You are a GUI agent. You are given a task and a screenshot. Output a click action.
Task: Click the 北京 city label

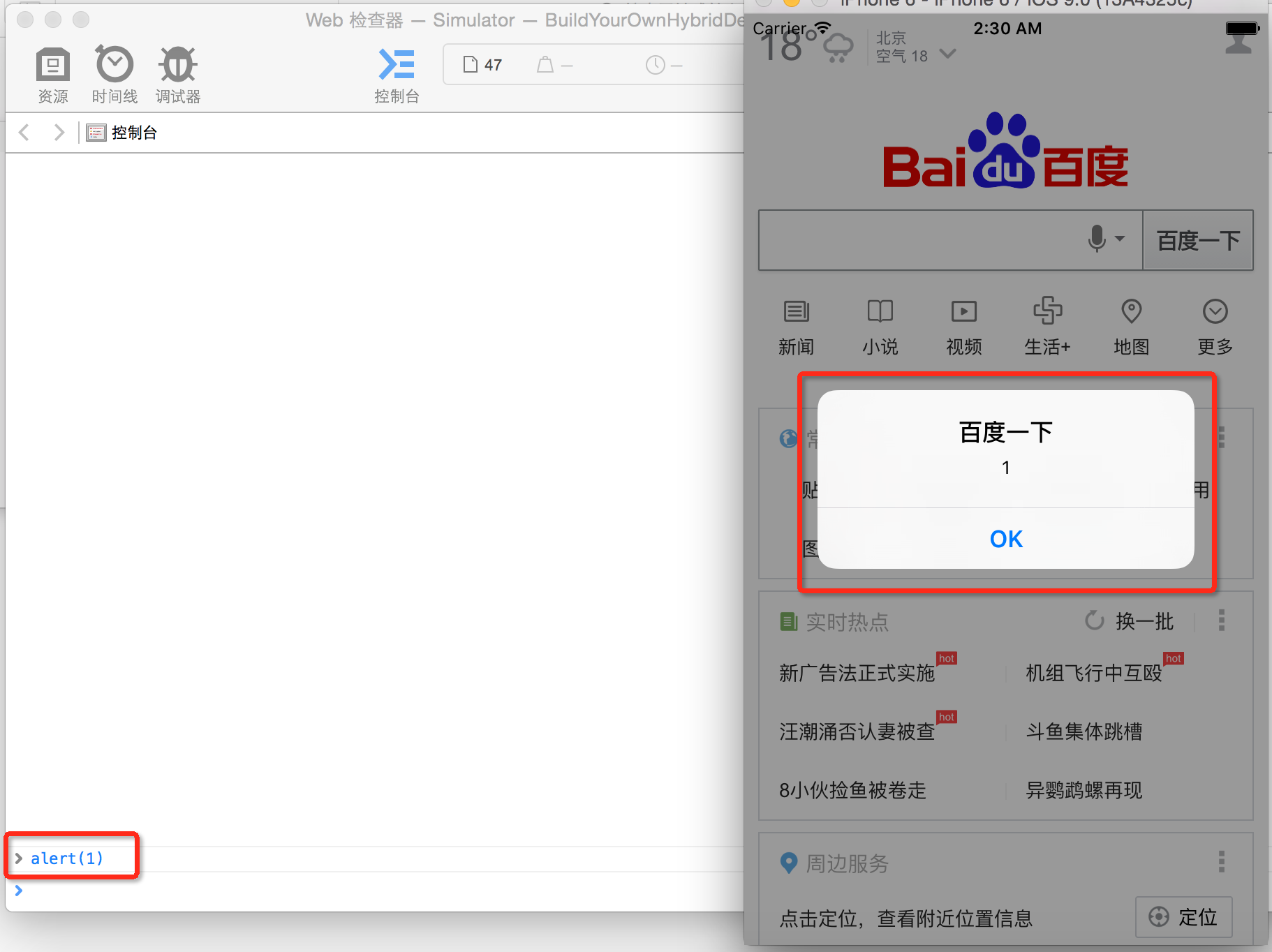(x=891, y=38)
